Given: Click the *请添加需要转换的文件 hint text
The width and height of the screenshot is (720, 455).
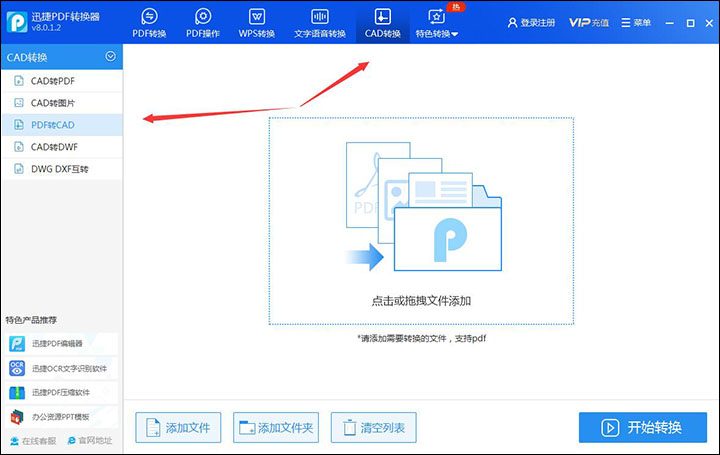Looking at the screenshot, I should point(422,338).
